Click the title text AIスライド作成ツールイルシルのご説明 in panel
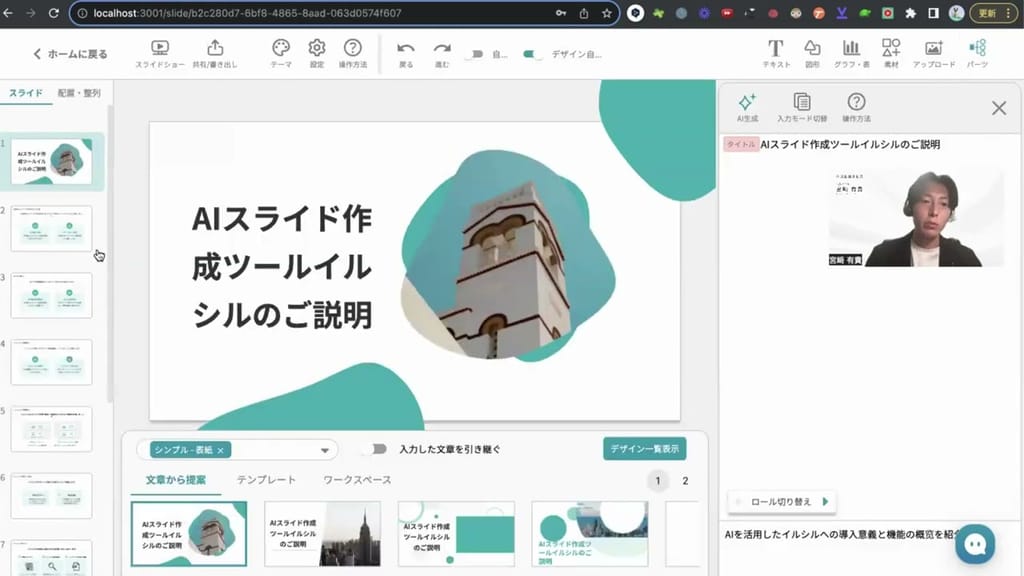Viewport: 1024px width, 576px height. pyautogui.click(x=850, y=144)
